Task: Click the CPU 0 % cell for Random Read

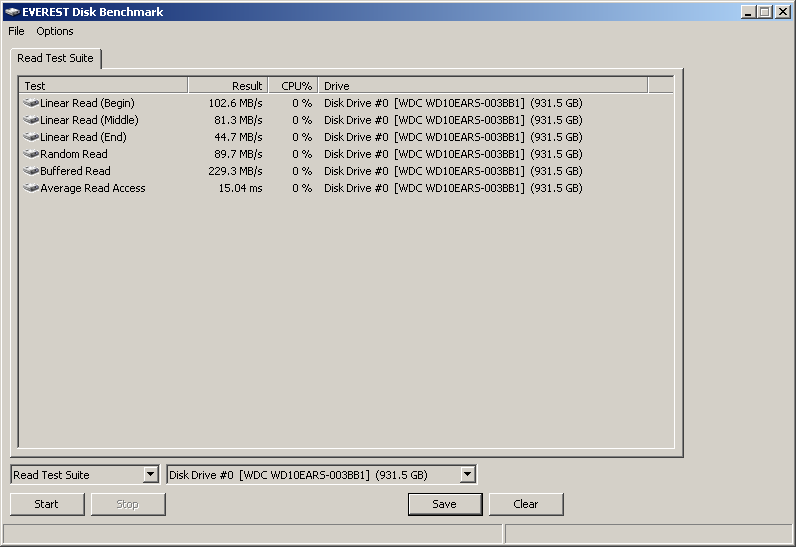Action: pyautogui.click(x=302, y=154)
